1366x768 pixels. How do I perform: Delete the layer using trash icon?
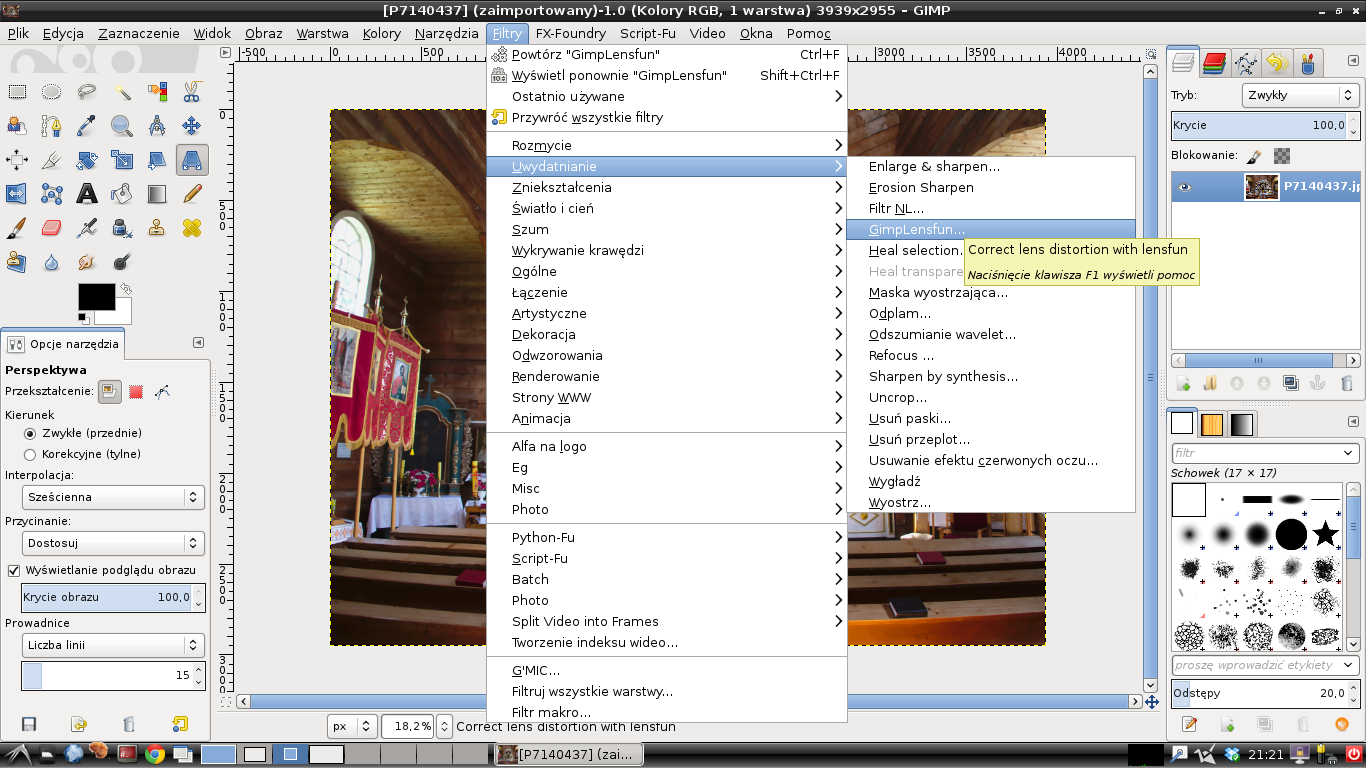[1346, 383]
